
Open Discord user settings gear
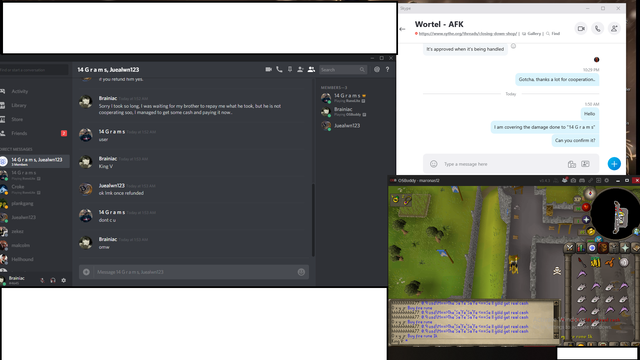(x=64, y=280)
